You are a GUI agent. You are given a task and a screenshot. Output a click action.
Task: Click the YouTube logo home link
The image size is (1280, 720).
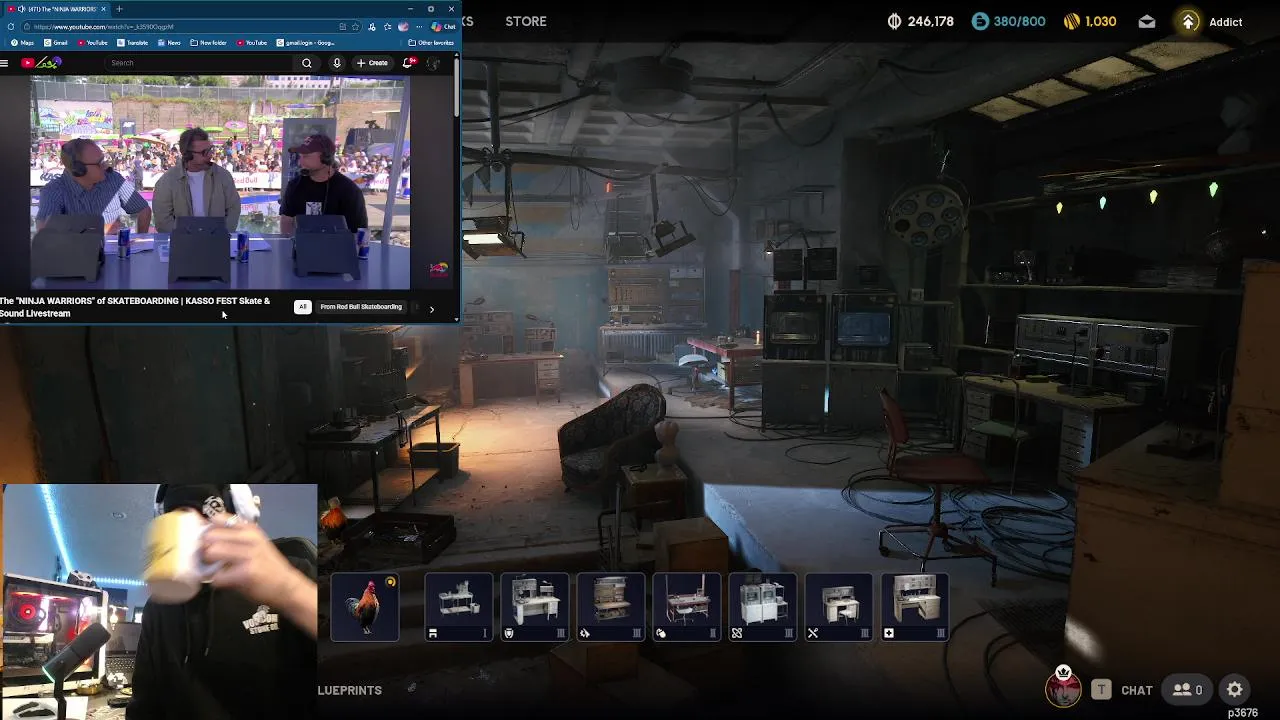pos(41,63)
